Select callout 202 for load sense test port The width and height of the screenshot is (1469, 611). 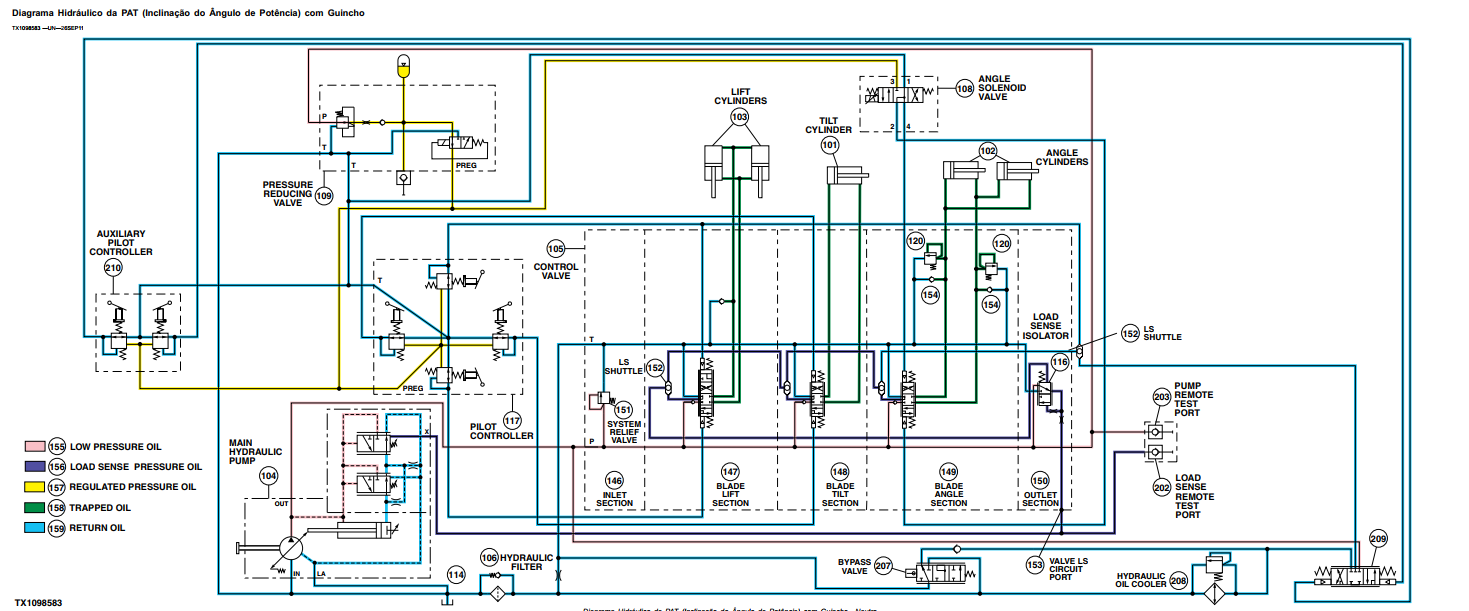click(x=1161, y=487)
